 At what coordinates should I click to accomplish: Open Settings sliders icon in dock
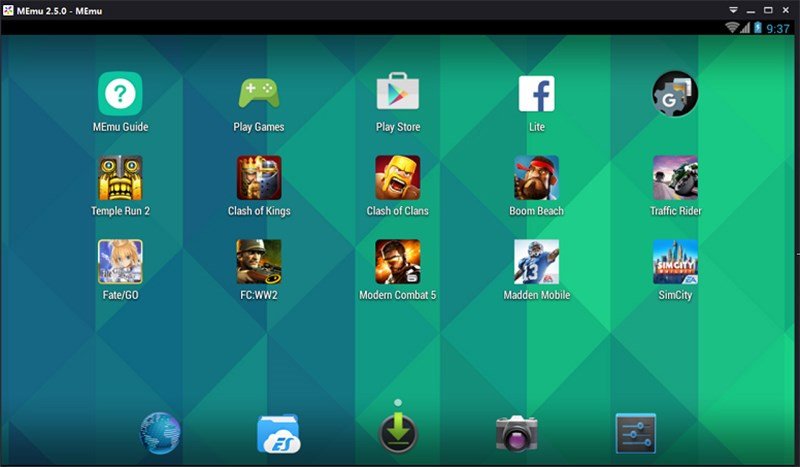tap(635, 433)
